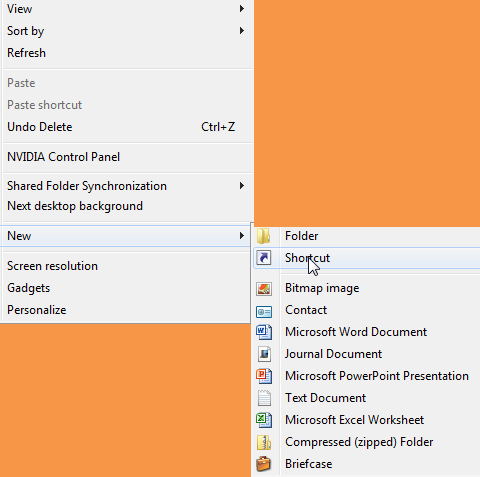Screen dimensions: 480x477
Task: Click the Shortcut arrow icon
Action: point(264,258)
